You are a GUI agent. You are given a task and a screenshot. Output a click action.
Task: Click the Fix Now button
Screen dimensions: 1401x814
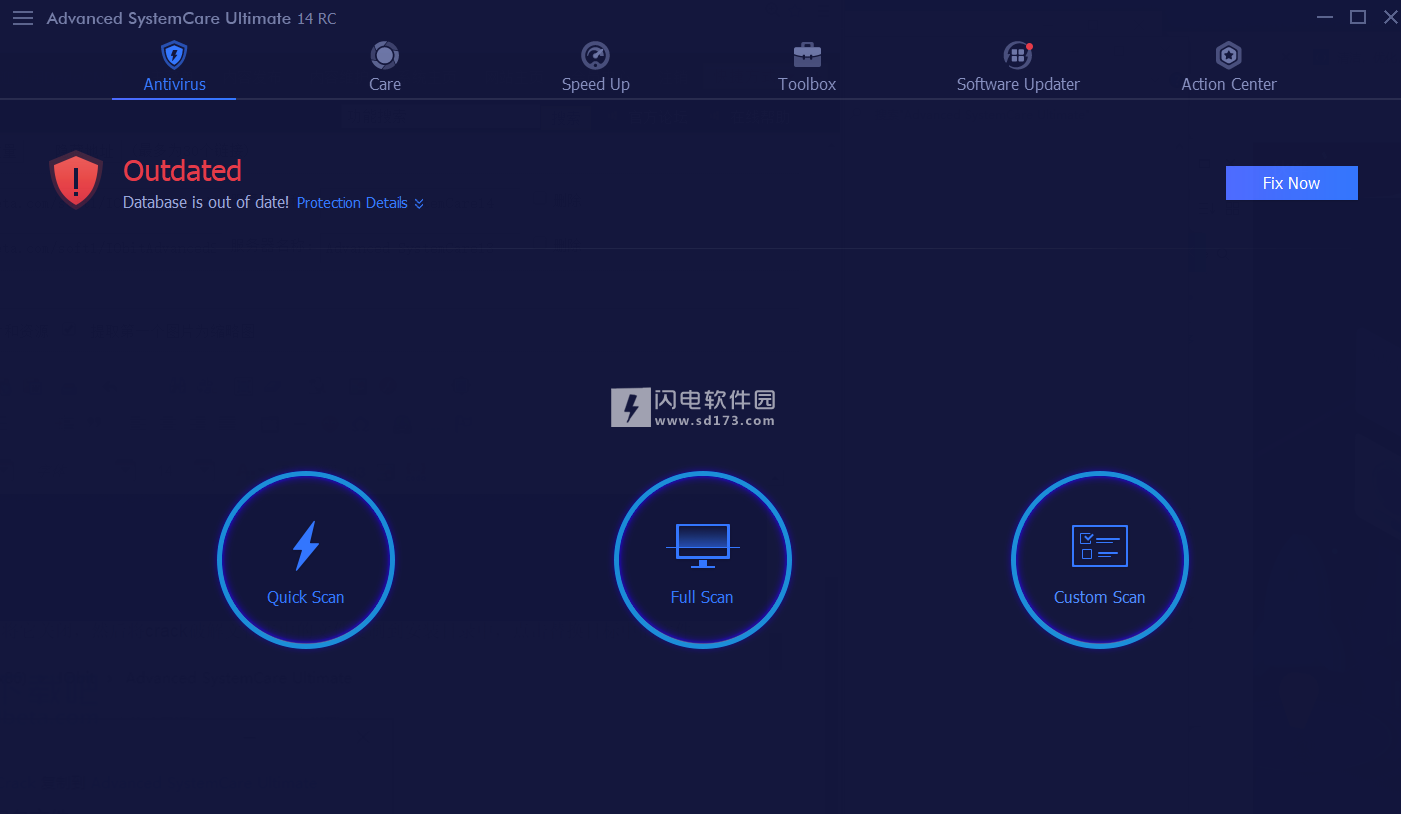1291,183
